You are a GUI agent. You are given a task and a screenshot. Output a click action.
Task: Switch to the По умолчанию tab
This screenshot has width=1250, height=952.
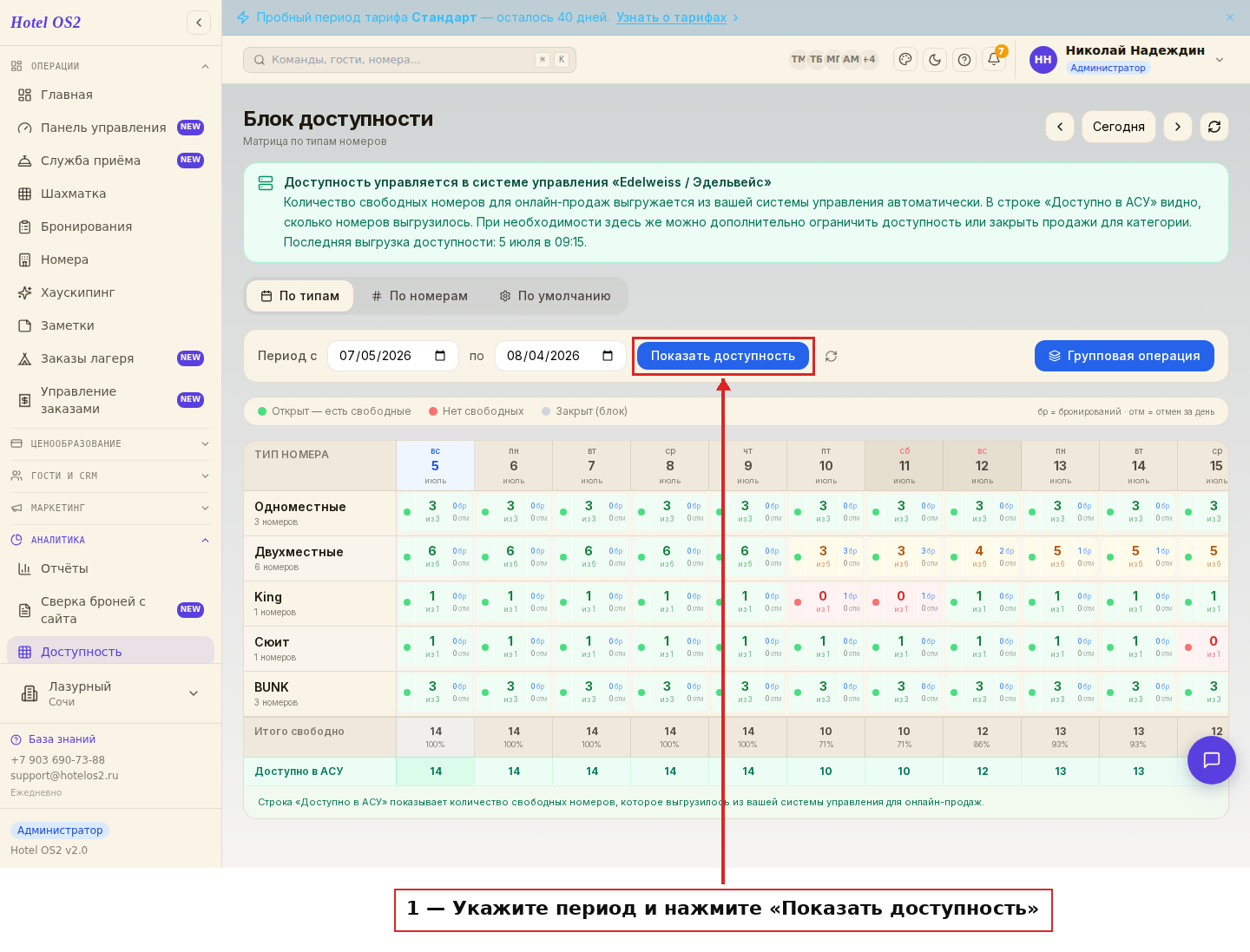556,296
